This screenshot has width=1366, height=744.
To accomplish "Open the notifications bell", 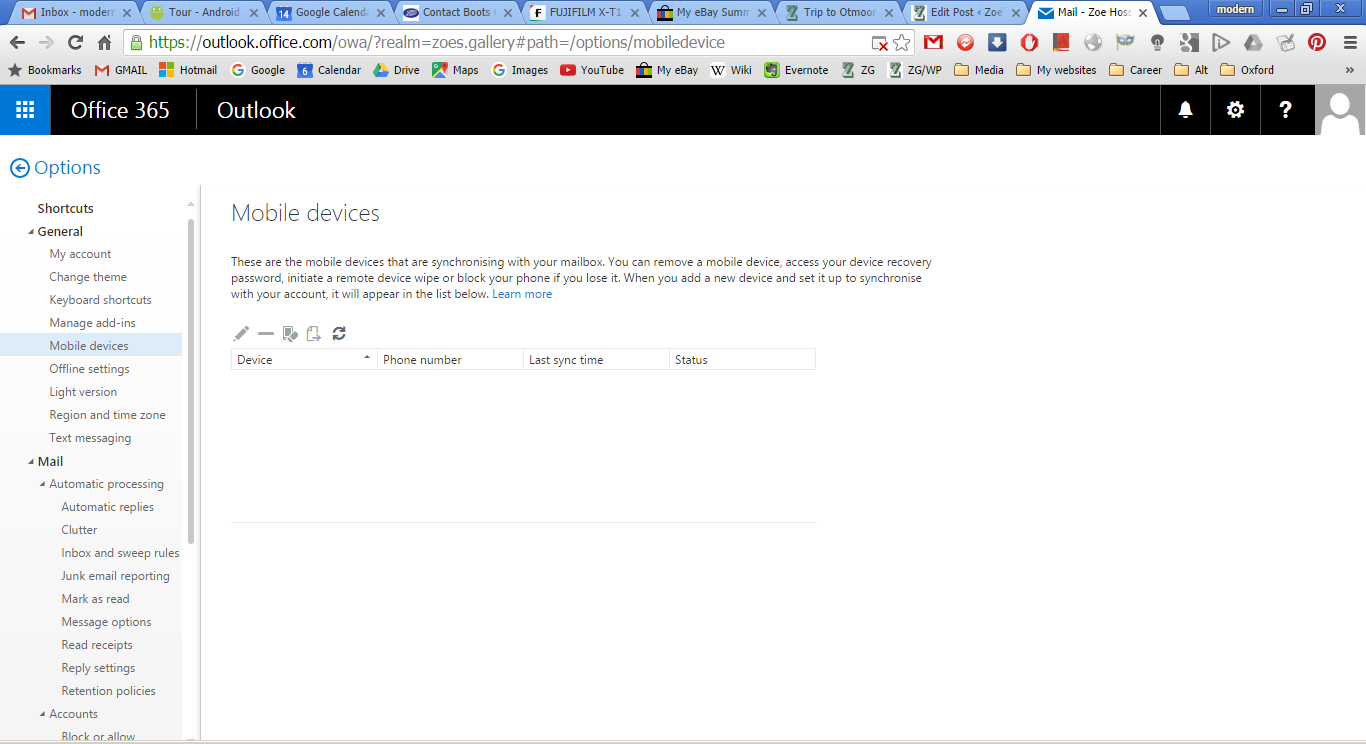I will [x=1185, y=110].
